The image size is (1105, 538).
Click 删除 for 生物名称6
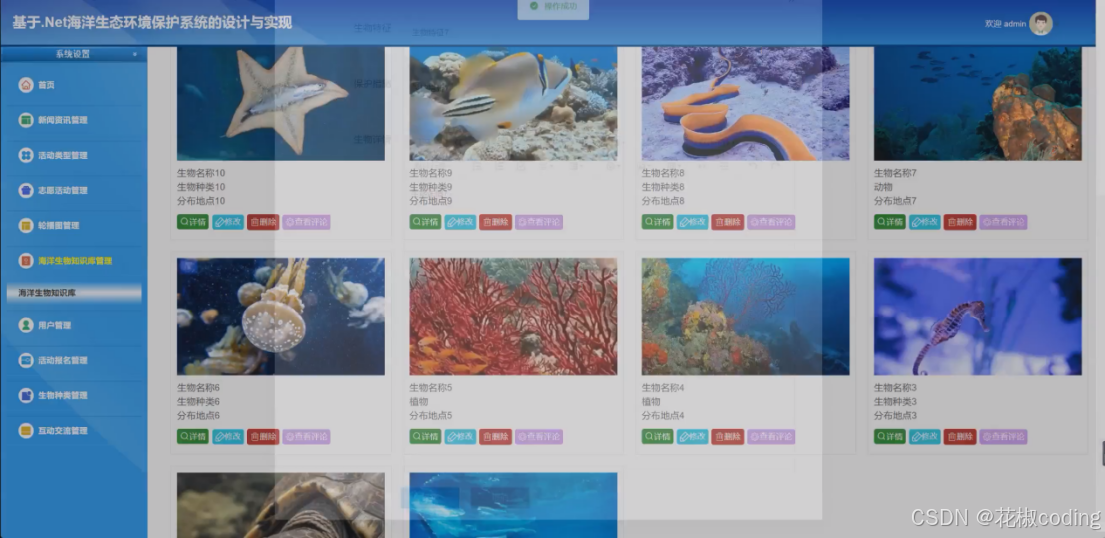tap(263, 436)
